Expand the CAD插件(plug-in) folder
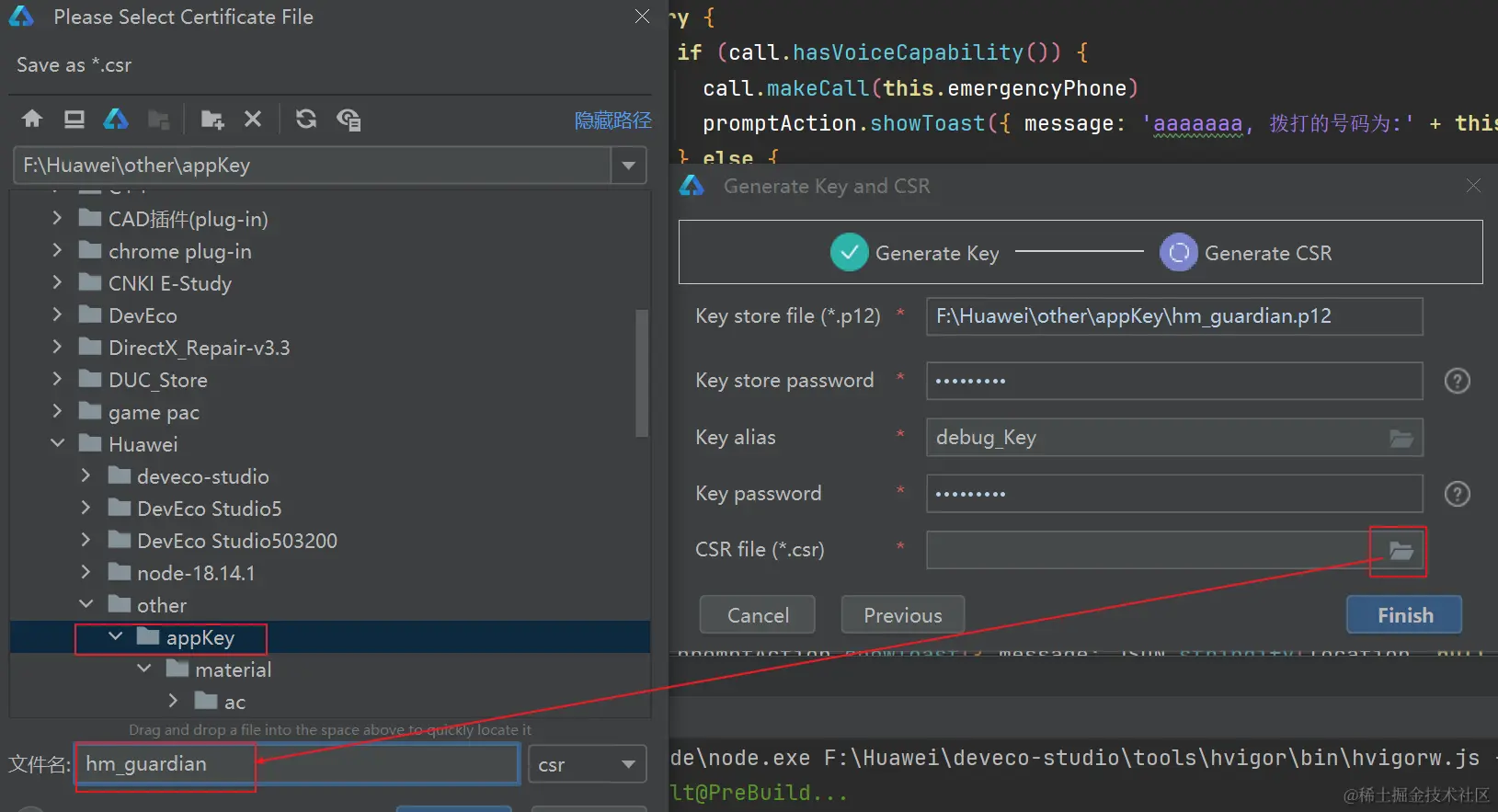The image size is (1498, 812). click(57, 218)
